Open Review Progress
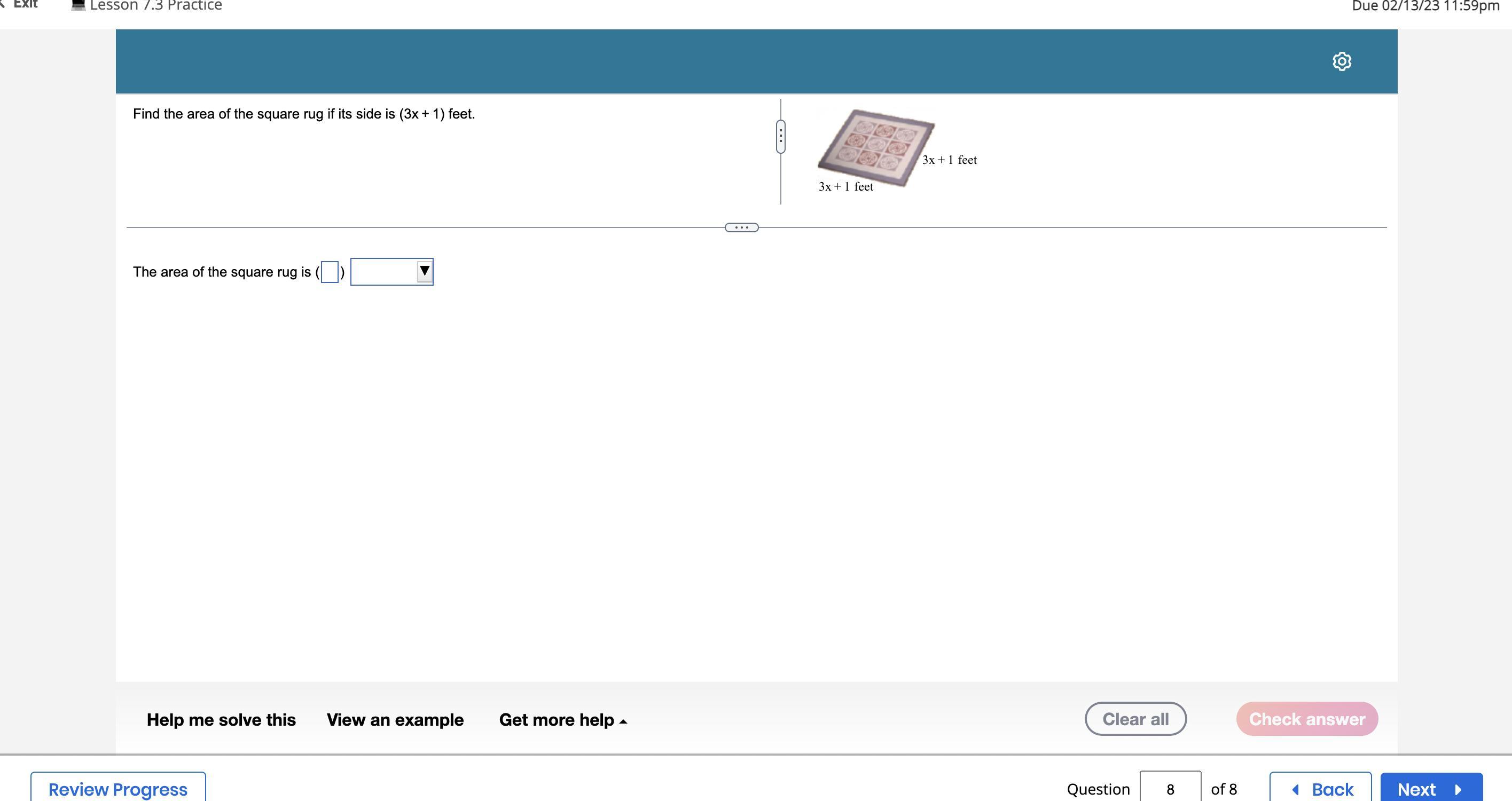Screen dimensions: 1512x801 click(118, 788)
